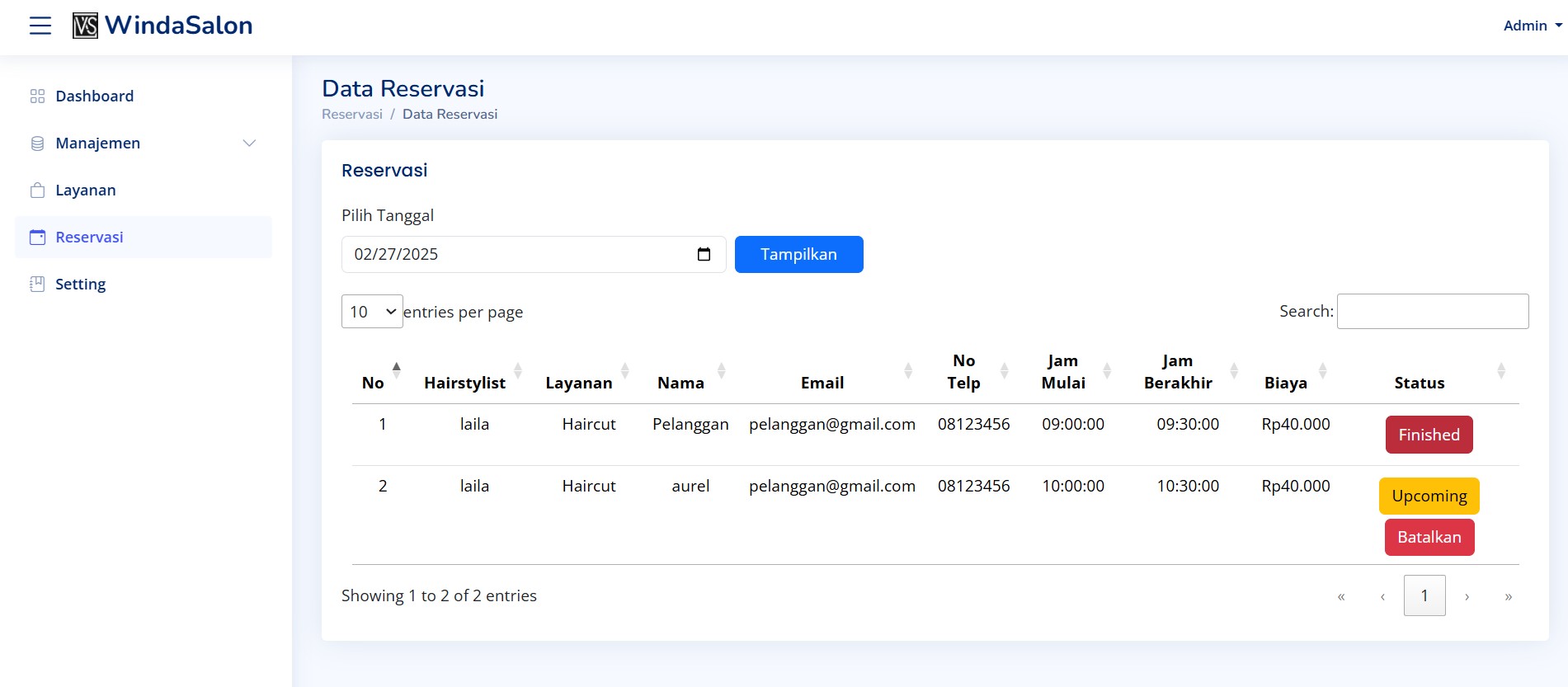
Task: Click the Tampilkan button
Action: tap(798, 254)
